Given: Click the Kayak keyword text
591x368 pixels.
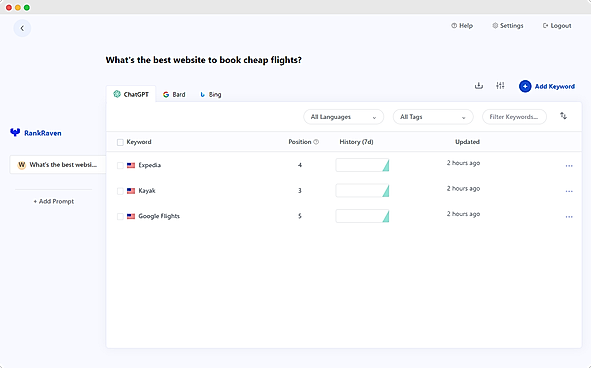Looking at the screenshot, I should point(147,191).
